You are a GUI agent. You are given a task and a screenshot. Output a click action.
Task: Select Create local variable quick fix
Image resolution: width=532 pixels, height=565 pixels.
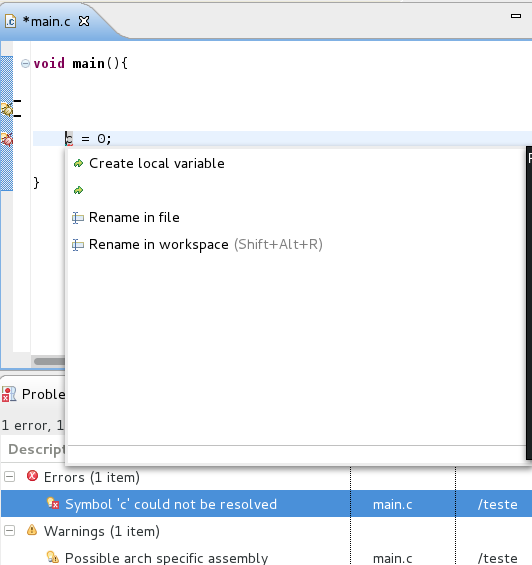(157, 163)
